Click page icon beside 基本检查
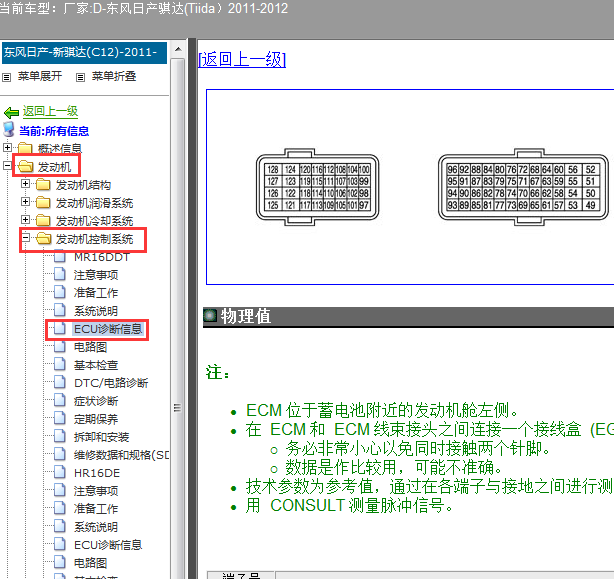The height and width of the screenshot is (579, 614). (x=60, y=364)
